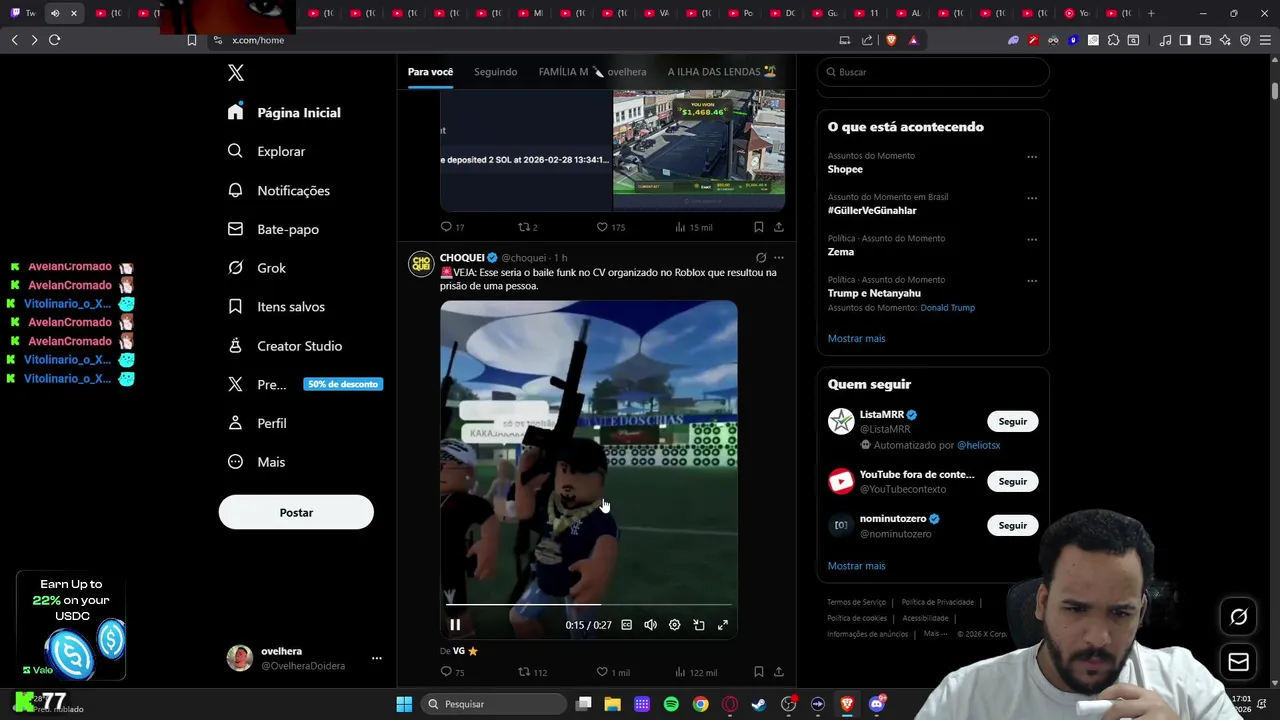Viewport: 1280px width, 720px height.
Task: Repost the CHOQUEI post (112)
Action: [x=531, y=672]
